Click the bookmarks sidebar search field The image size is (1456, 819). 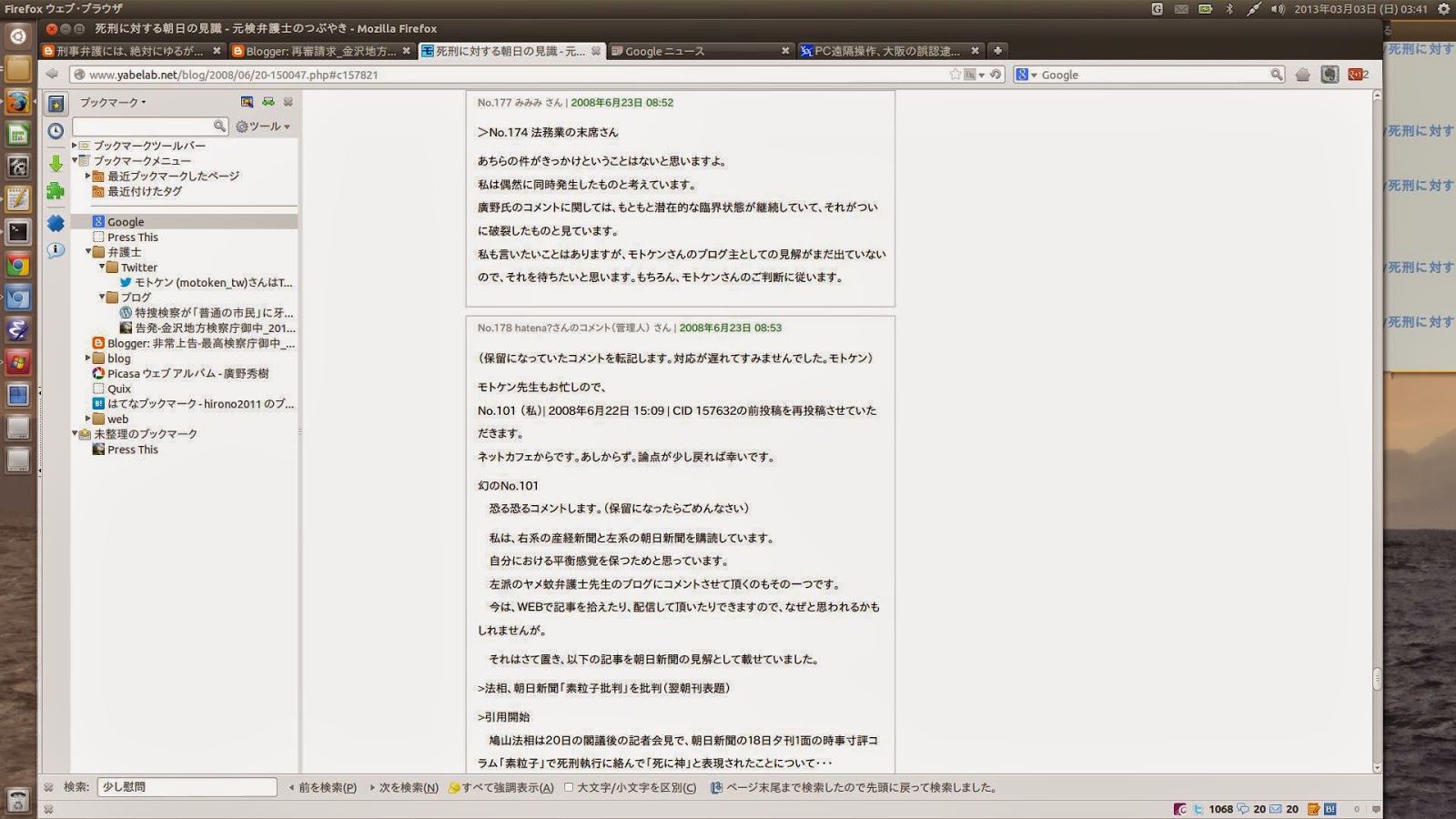(149, 126)
